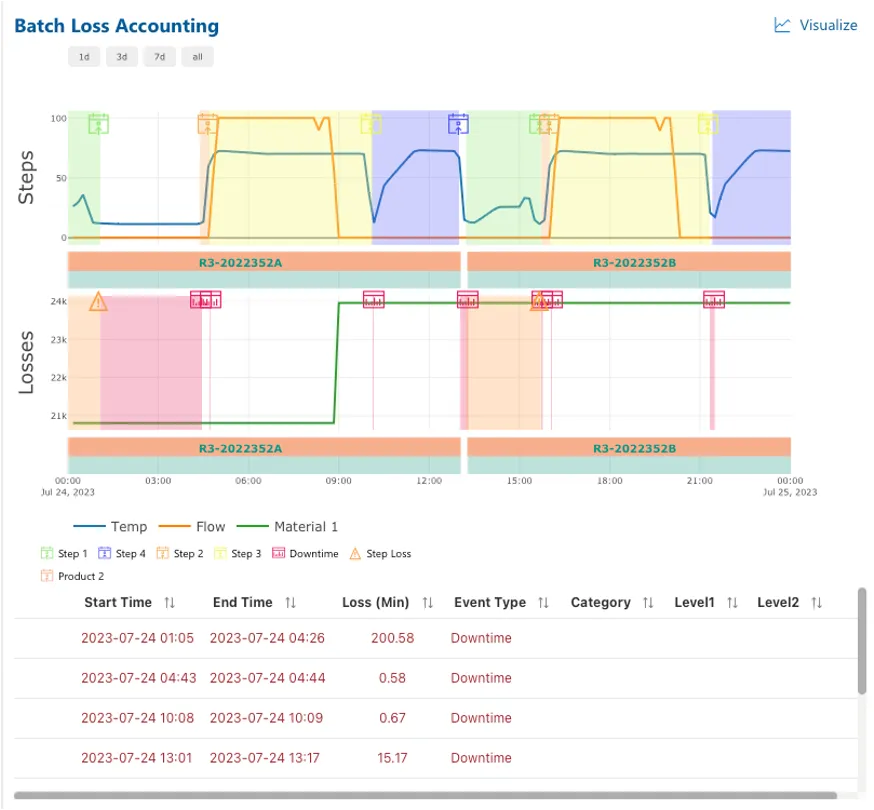The height and width of the screenshot is (810, 874).
Task: Click the blue Step 4 marker in Steps chart
Action: coord(458,124)
